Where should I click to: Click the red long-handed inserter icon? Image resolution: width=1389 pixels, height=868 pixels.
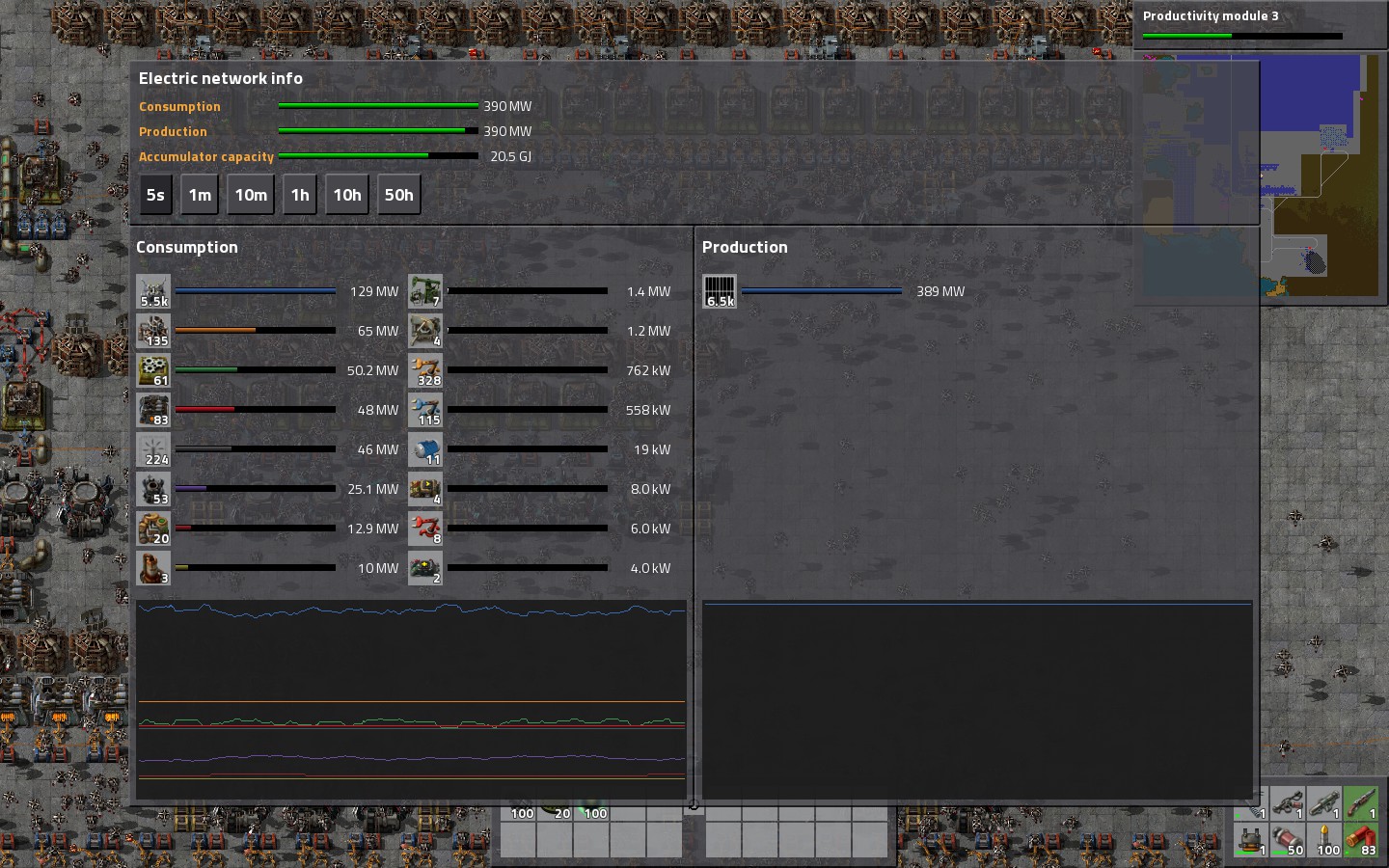click(x=425, y=529)
